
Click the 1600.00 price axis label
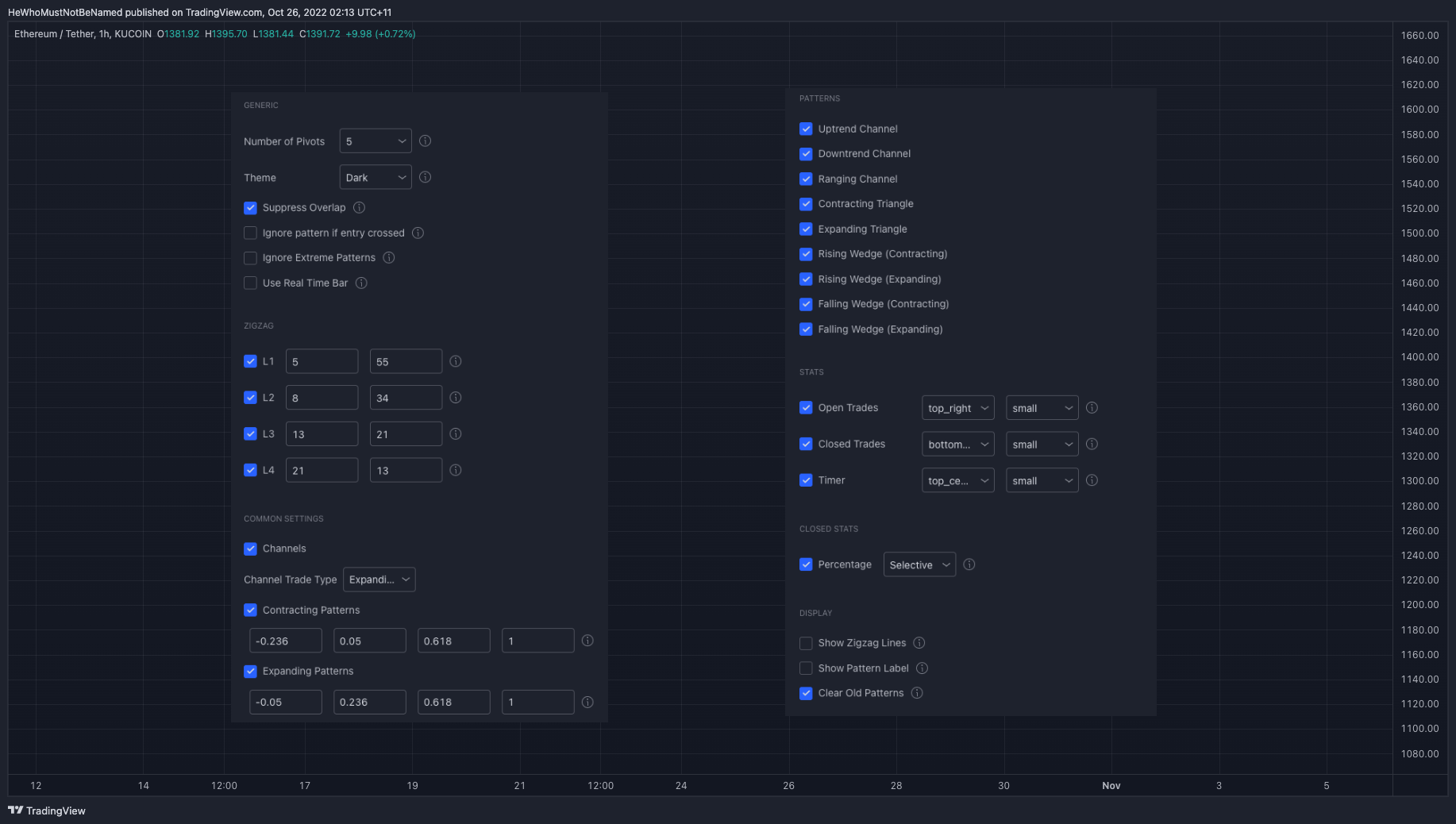(x=1419, y=110)
